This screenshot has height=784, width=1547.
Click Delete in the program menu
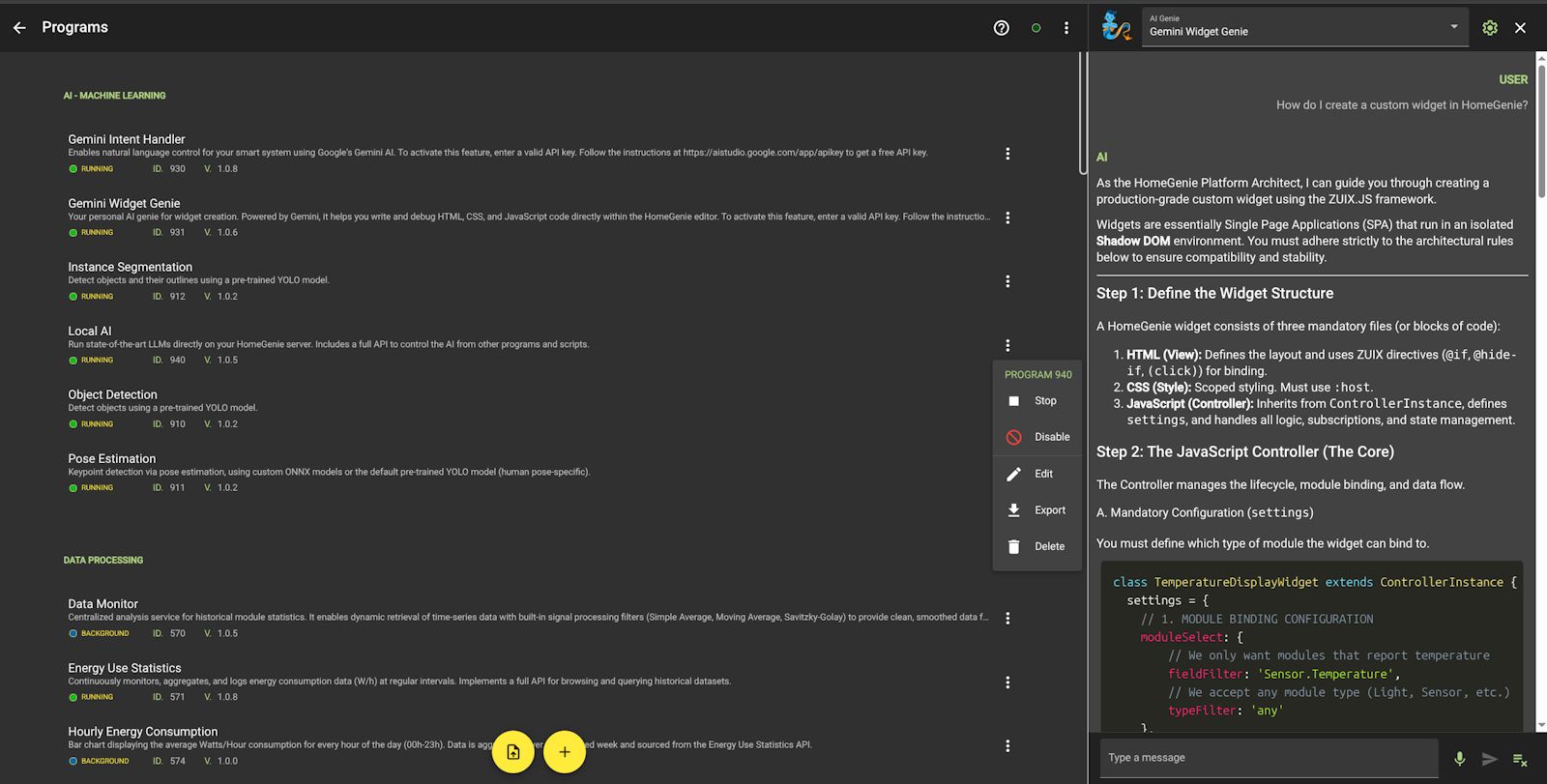1049,547
